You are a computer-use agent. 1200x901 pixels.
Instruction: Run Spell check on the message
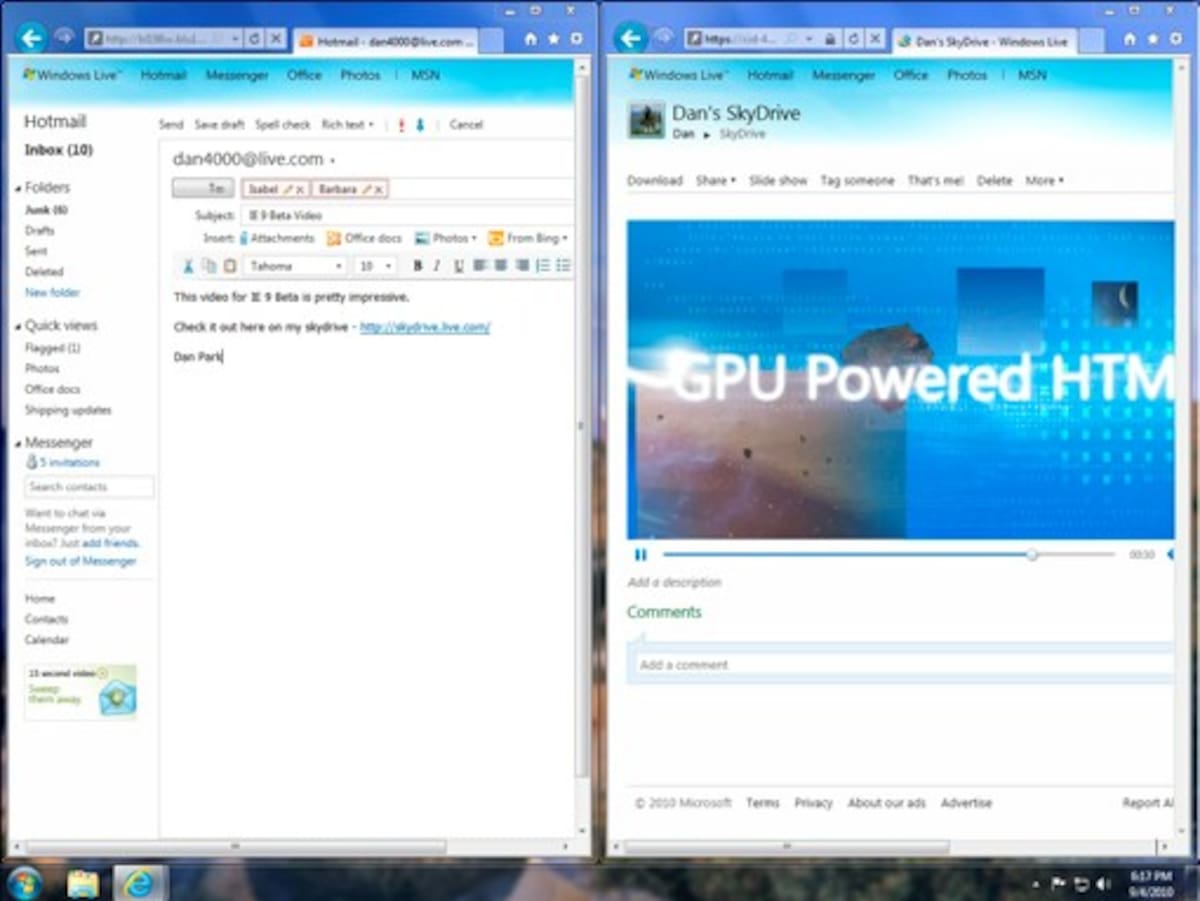[x=283, y=125]
